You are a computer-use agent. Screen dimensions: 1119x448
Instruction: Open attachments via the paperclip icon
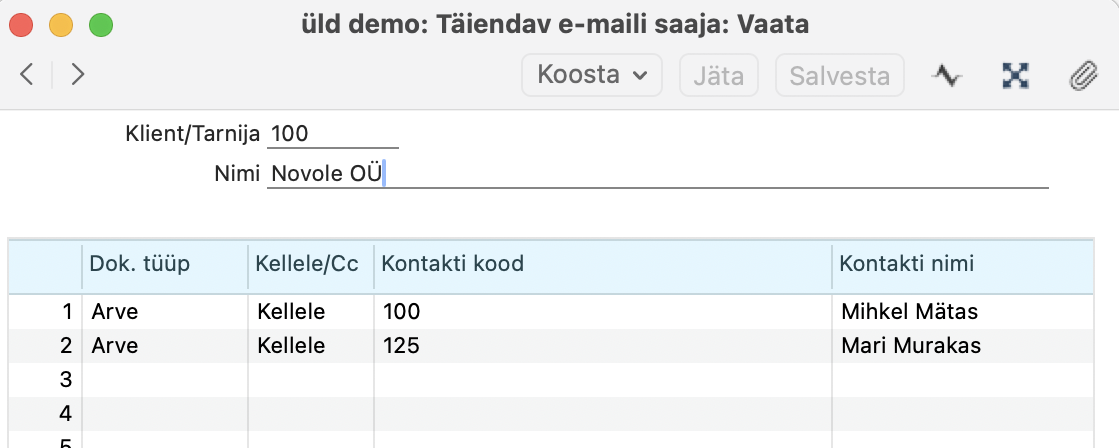1082,76
